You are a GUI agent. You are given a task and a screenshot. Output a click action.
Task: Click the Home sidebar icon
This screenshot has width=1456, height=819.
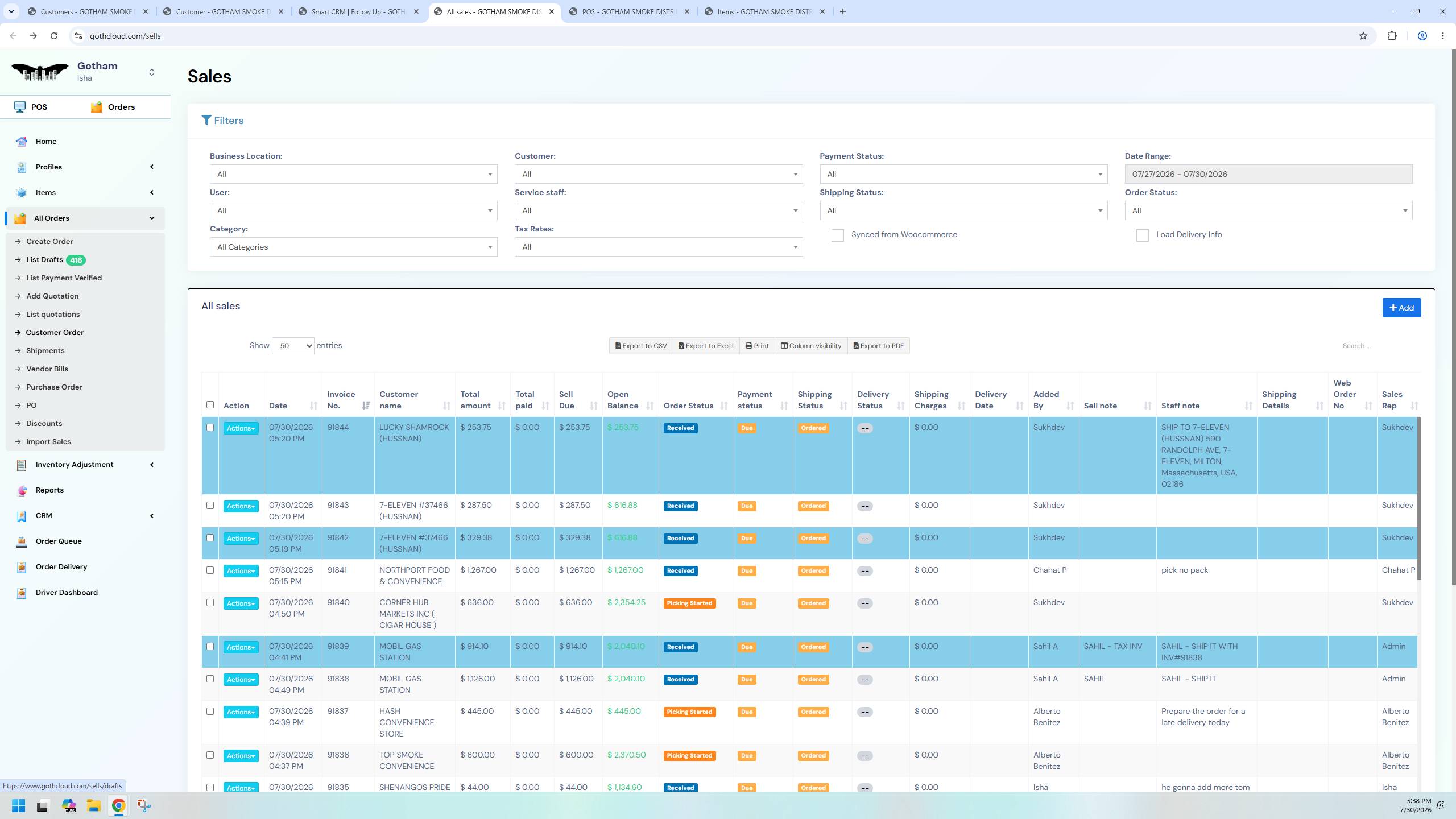22,142
